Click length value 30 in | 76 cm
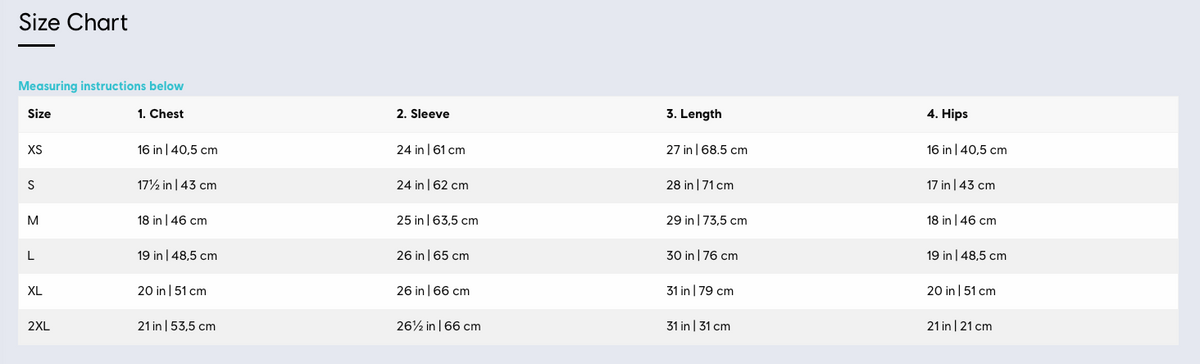This screenshot has width=1200, height=364. click(x=702, y=255)
